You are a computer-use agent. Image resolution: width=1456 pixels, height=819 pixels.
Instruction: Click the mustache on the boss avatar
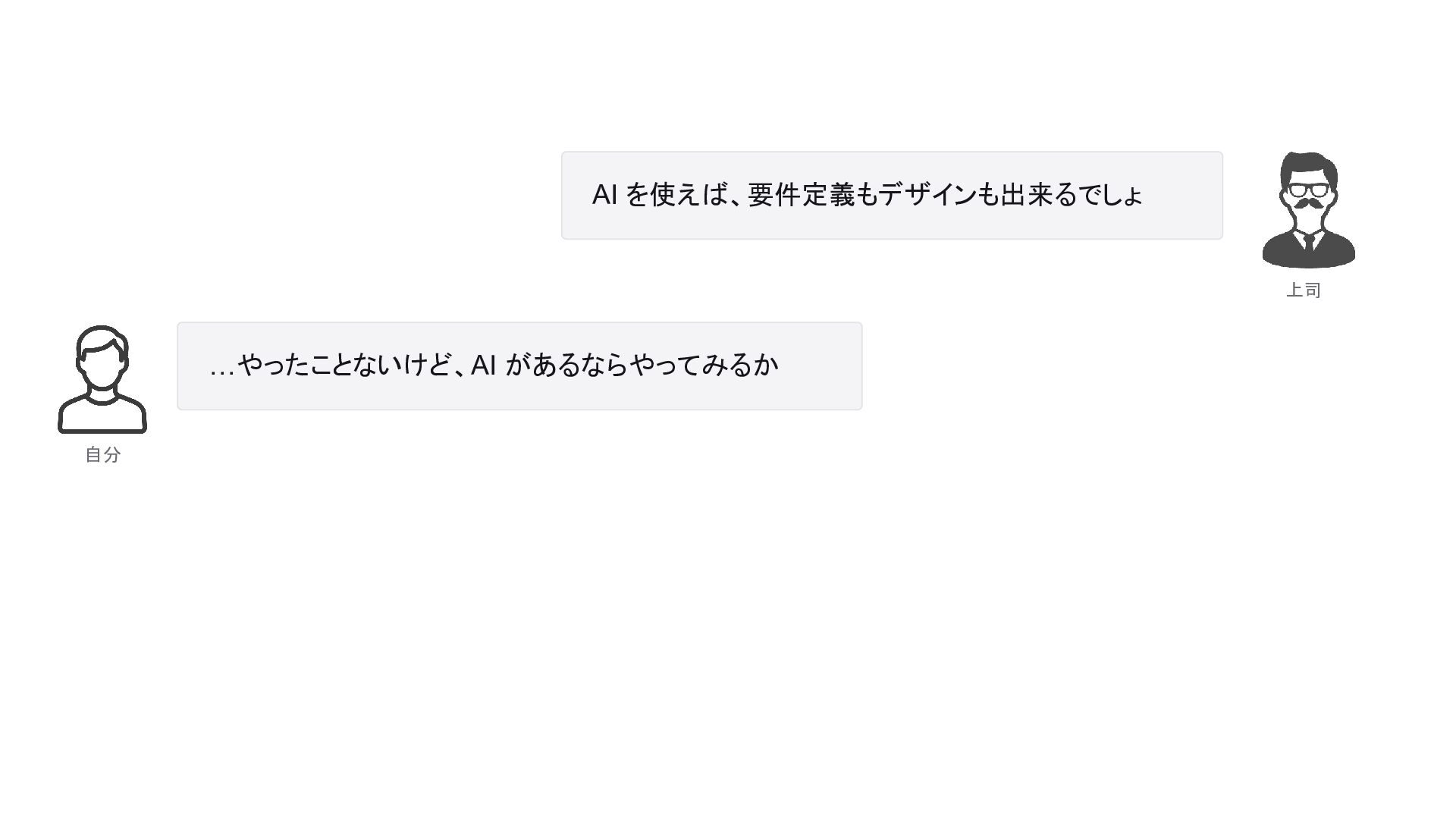coord(1310,205)
